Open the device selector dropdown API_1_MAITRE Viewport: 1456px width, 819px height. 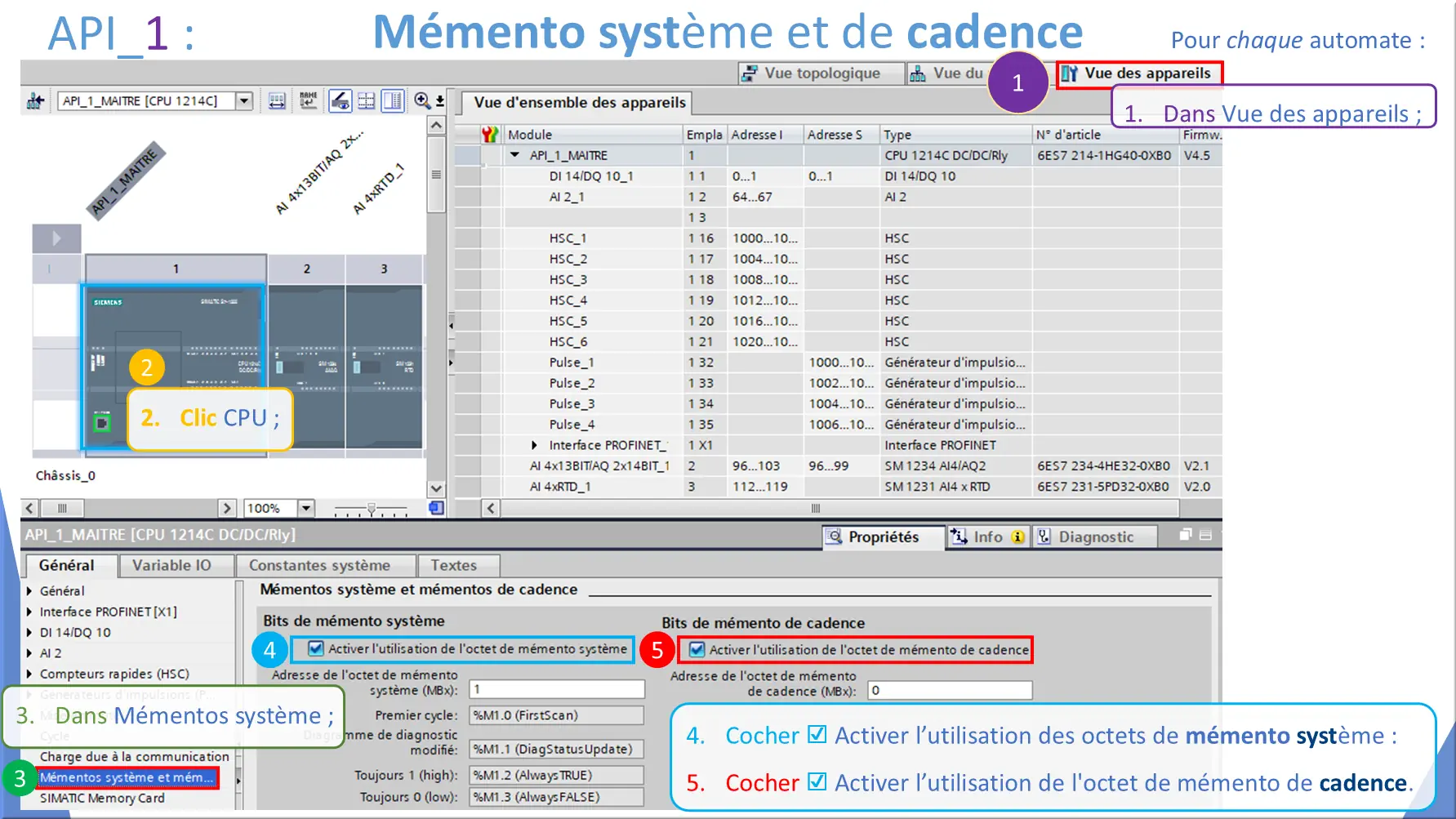244,101
